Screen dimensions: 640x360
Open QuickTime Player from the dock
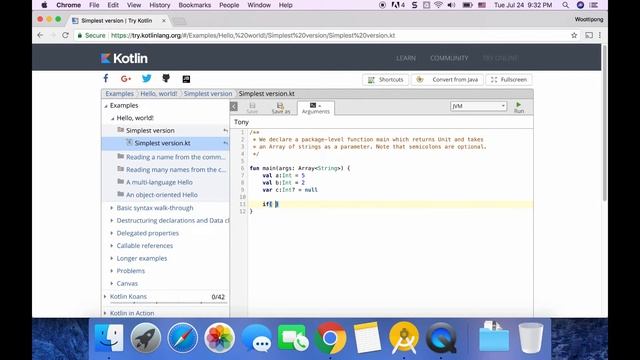441,338
